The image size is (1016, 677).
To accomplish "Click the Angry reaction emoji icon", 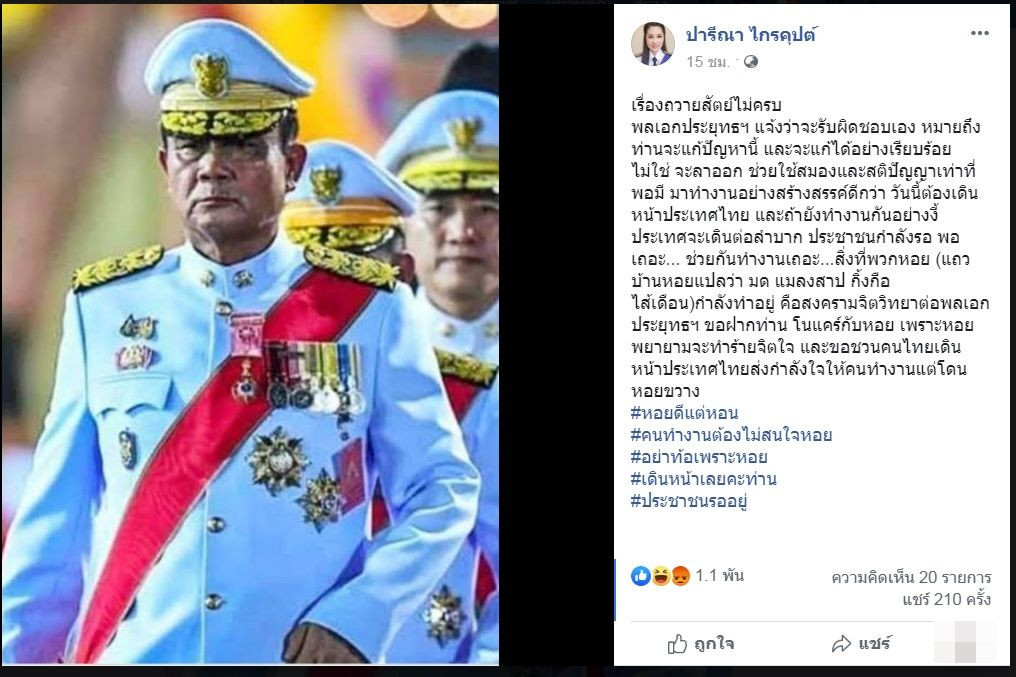I will coord(680,575).
